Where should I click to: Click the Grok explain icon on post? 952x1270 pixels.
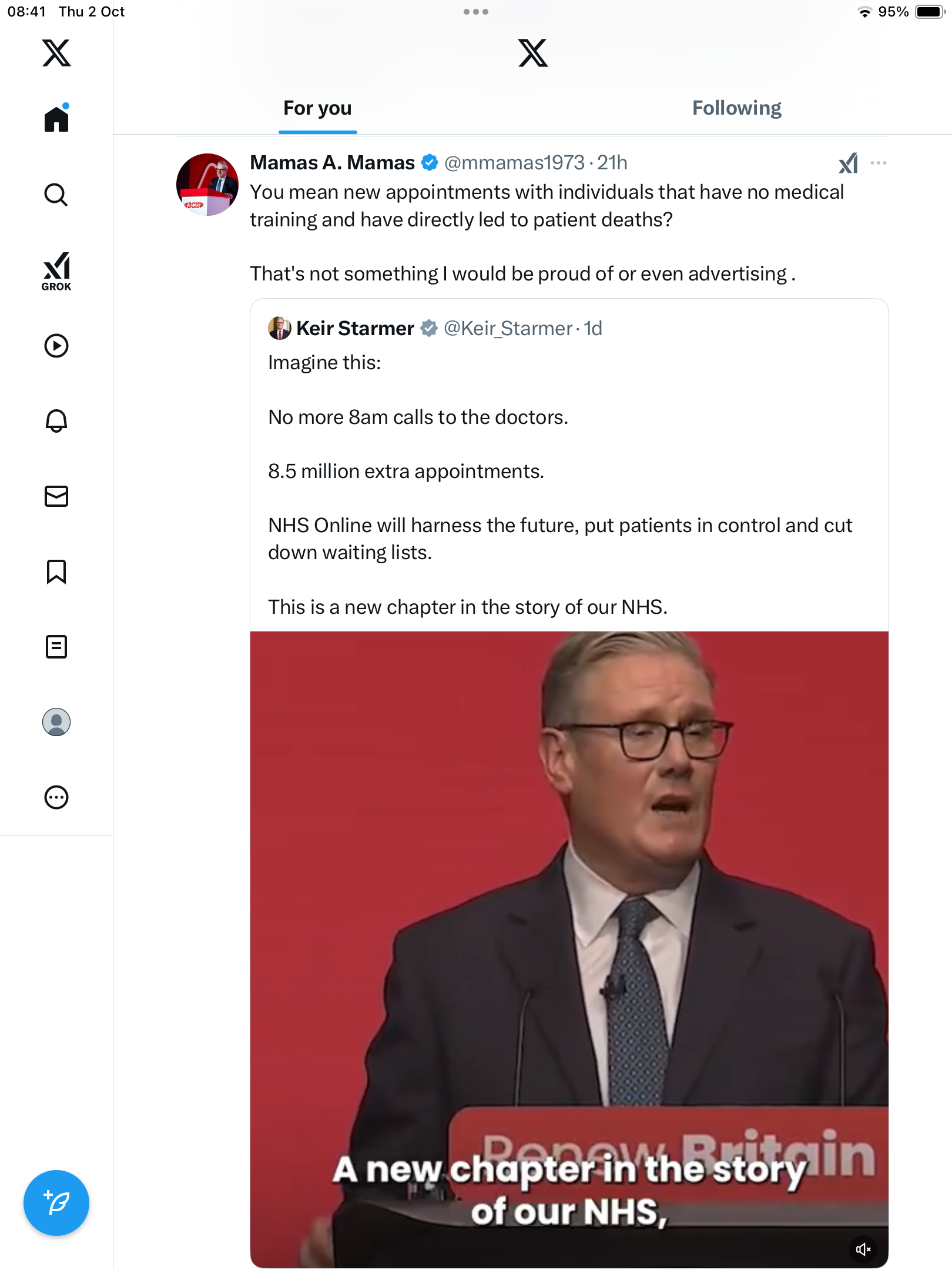coord(848,163)
